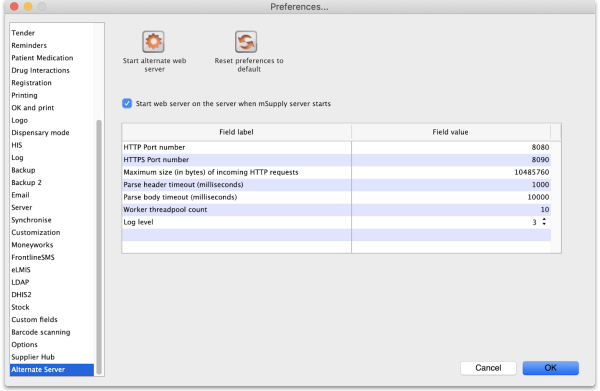Adjust the Log level stepper arrows

coord(544,222)
